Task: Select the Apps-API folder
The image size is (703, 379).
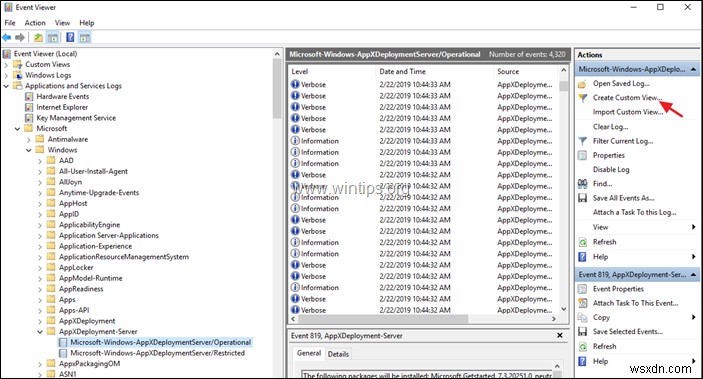Action: (74, 310)
